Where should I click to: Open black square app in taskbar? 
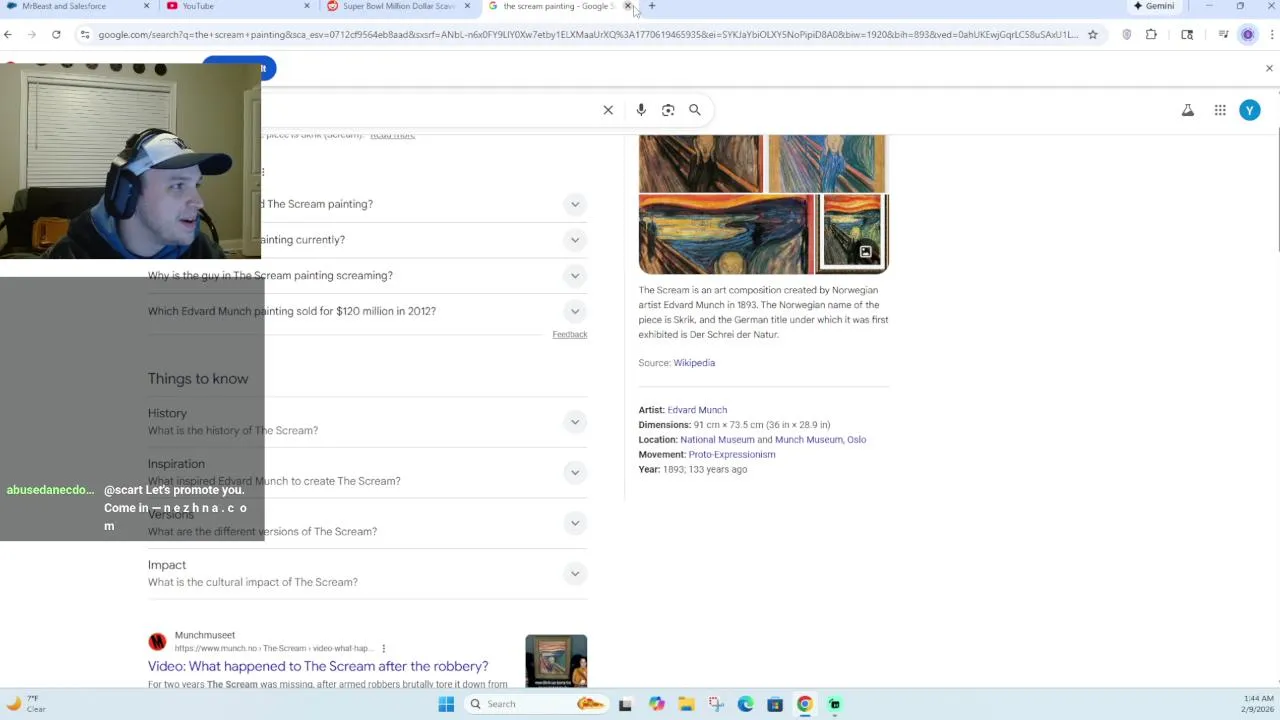coord(625,704)
